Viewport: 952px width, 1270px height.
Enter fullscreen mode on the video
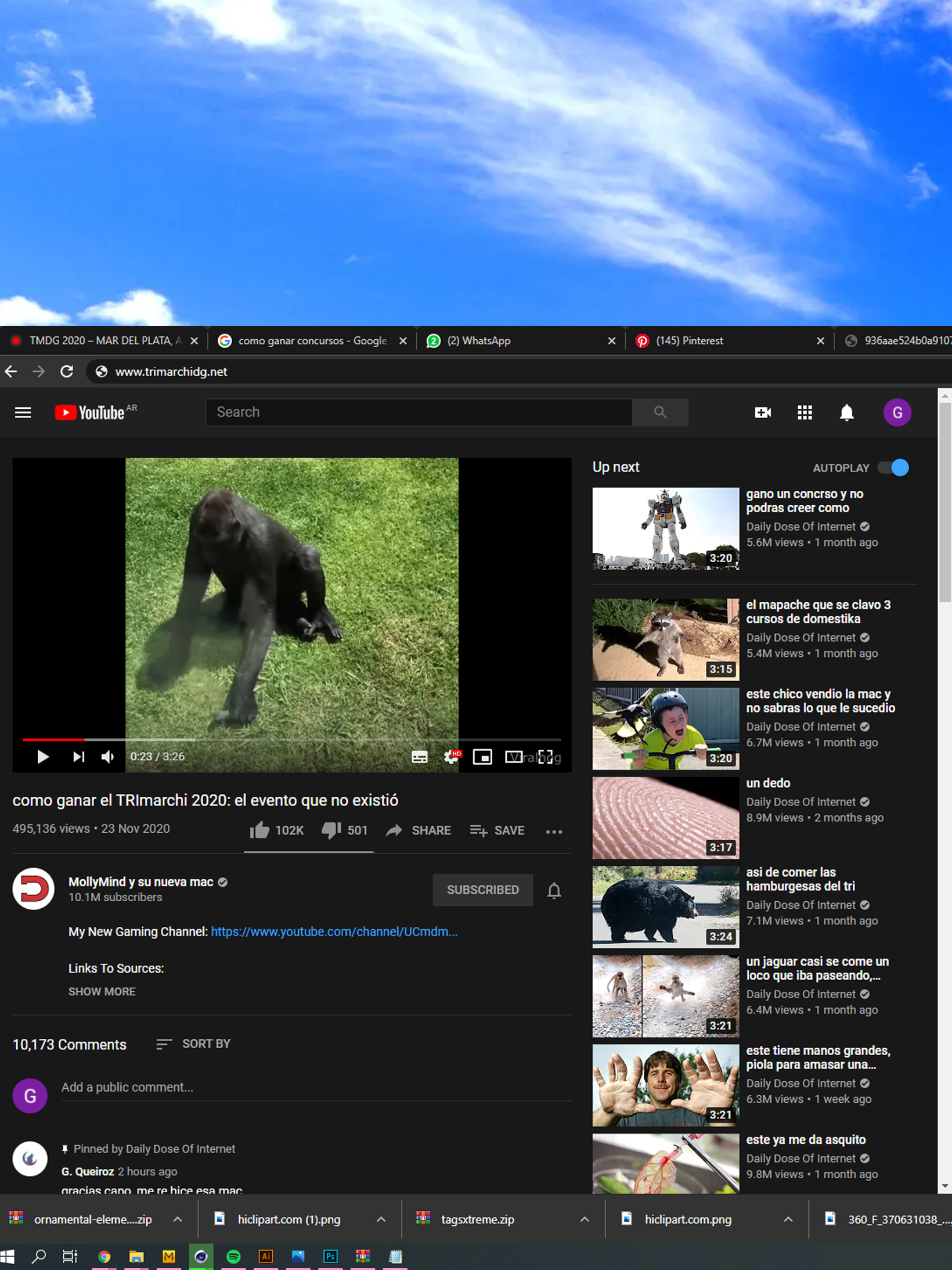[x=545, y=757]
